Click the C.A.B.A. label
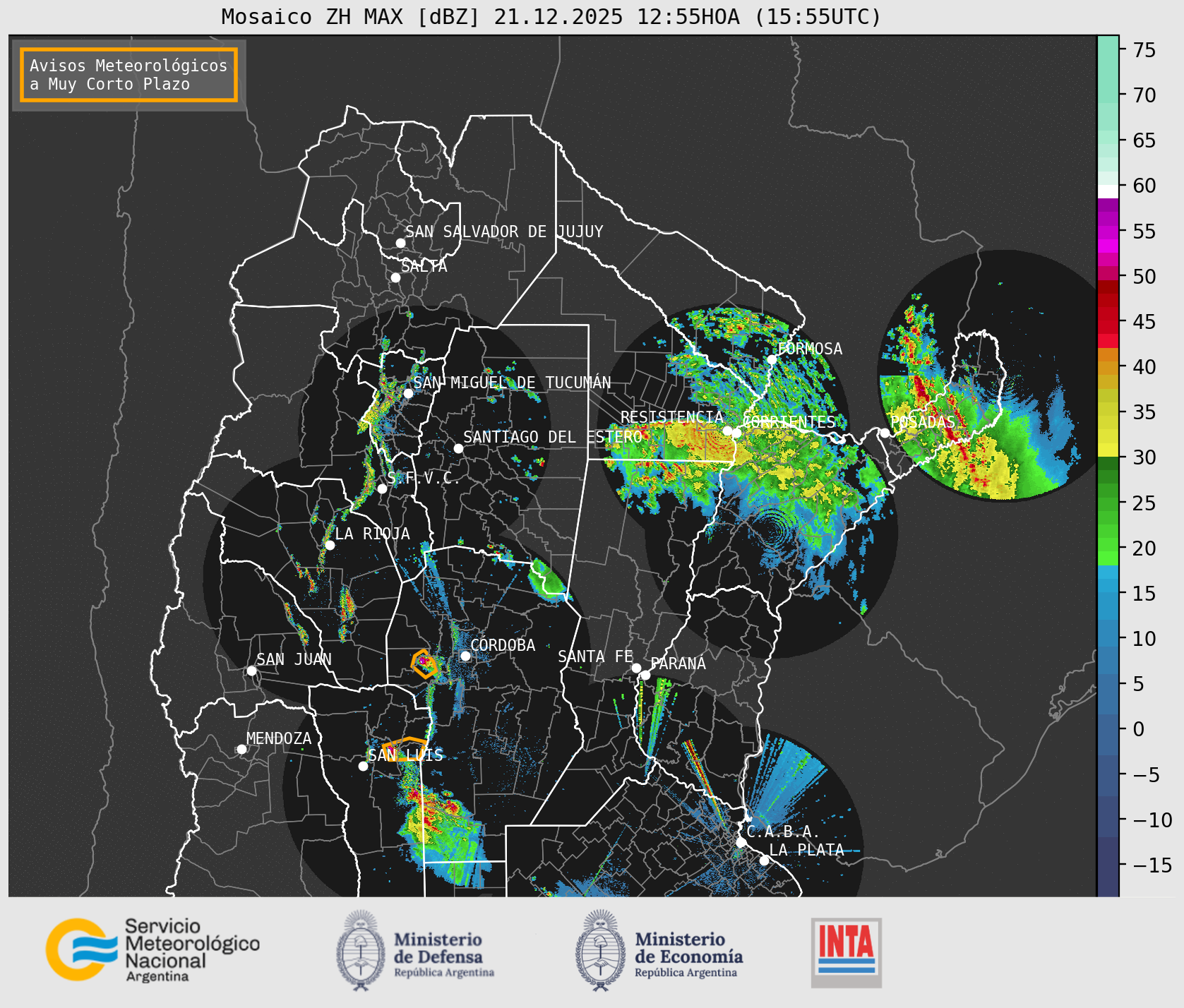The height and width of the screenshot is (1008, 1184). coord(783,832)
